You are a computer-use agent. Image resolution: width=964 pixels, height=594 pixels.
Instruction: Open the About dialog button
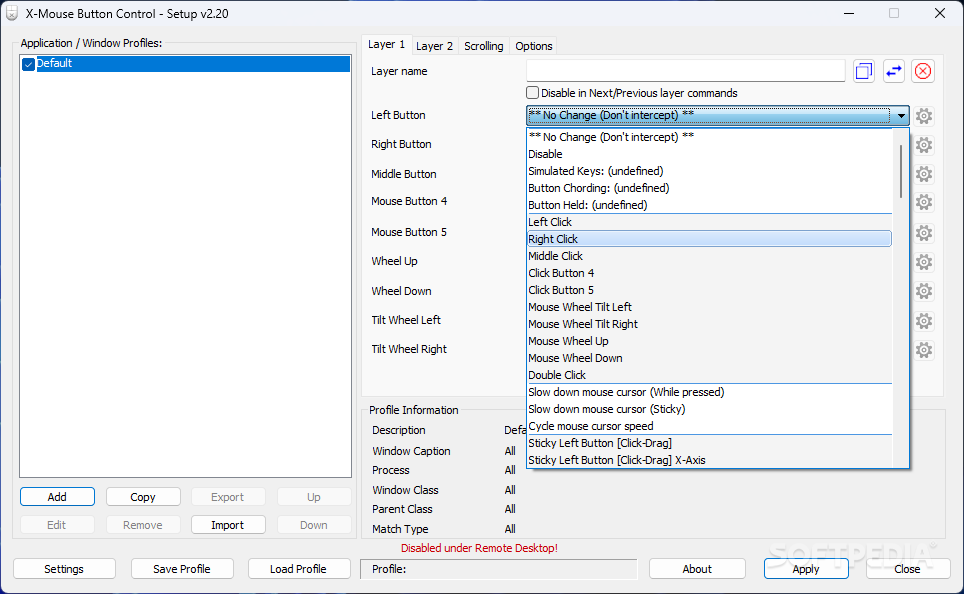click(697, 569)
